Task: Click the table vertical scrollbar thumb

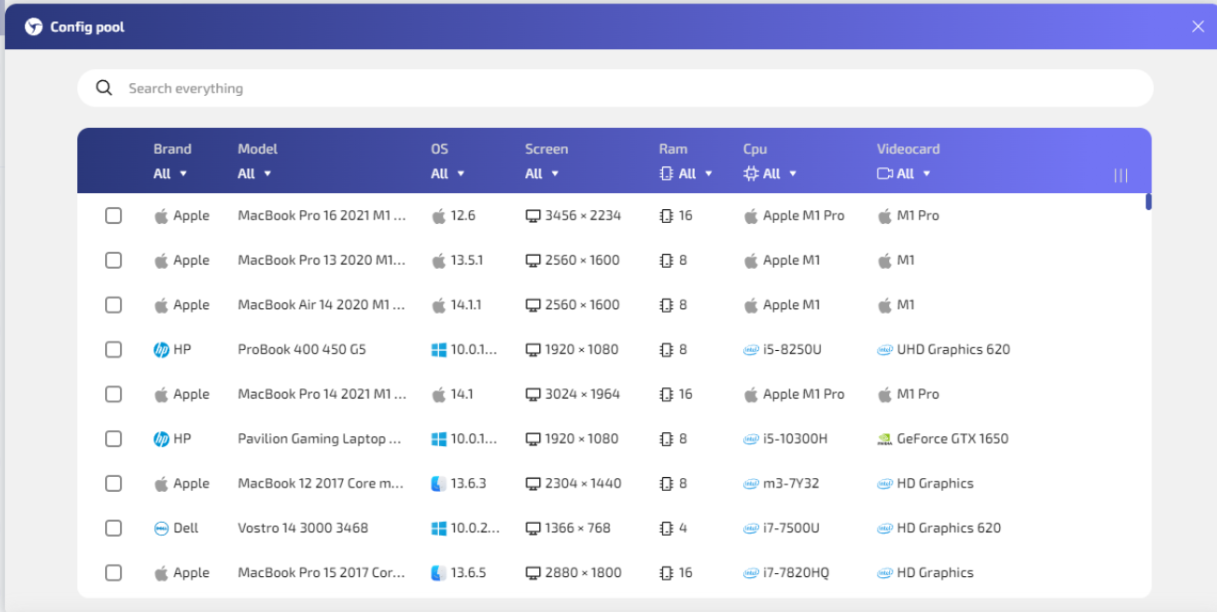Action: coord(1149,202)
